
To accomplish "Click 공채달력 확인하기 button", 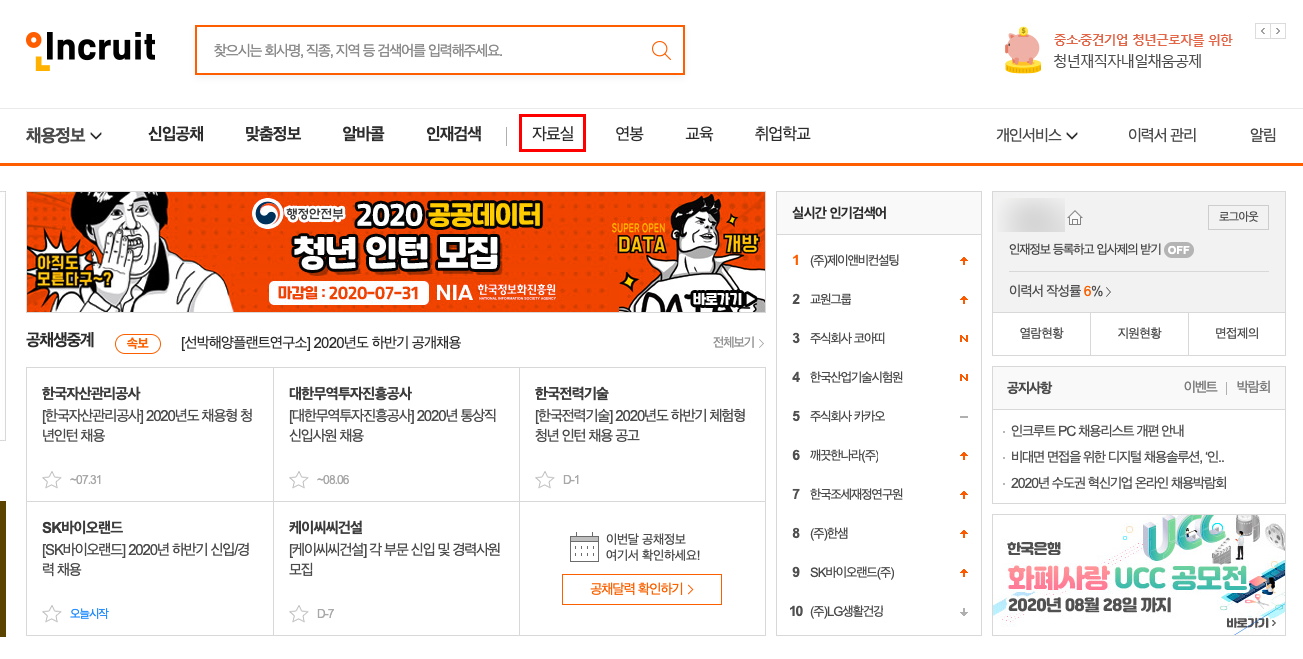I will (642, 589).
